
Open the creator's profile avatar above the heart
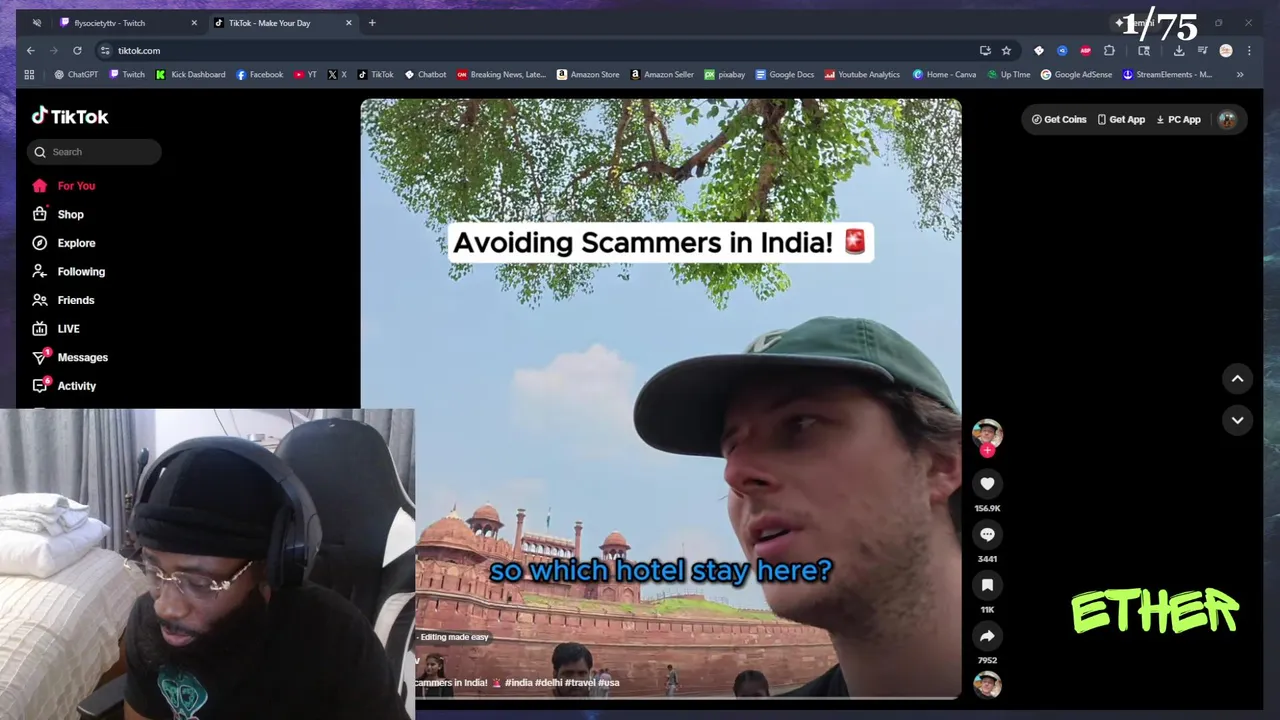(987, 433)
